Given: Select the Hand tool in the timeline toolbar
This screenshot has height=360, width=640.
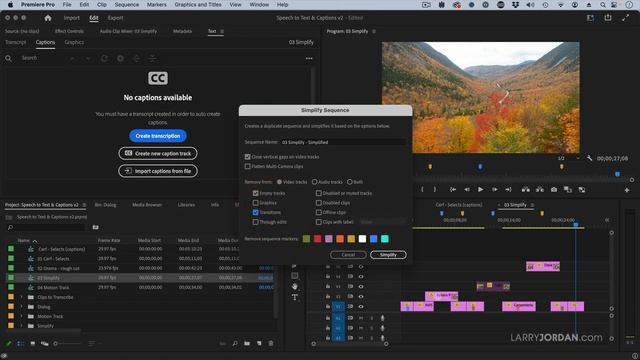Looking at the screenshot, I should click(x=295, y=287).
